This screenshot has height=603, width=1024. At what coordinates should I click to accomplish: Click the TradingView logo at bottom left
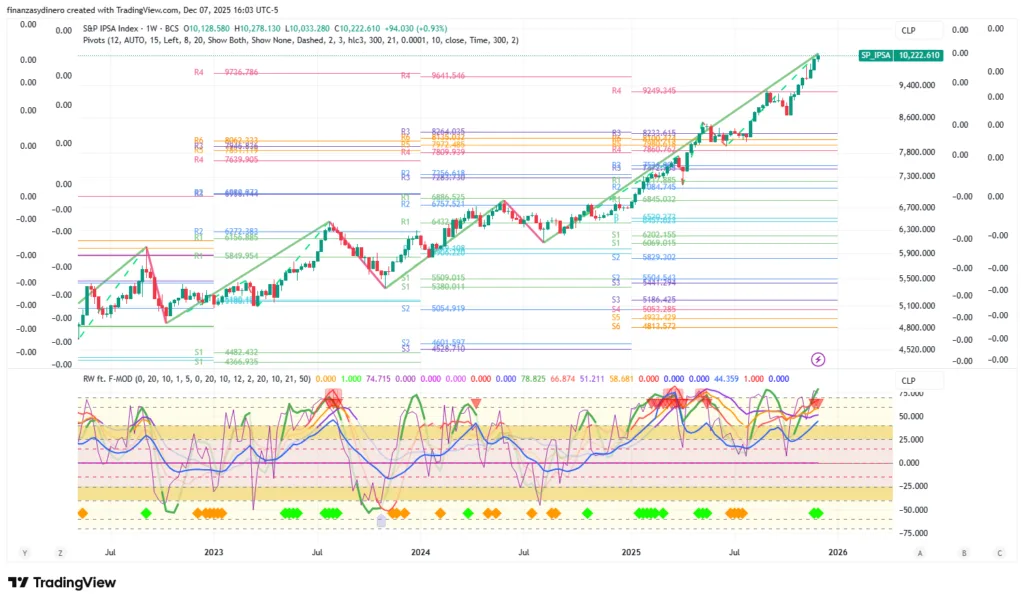pos(60,583)
